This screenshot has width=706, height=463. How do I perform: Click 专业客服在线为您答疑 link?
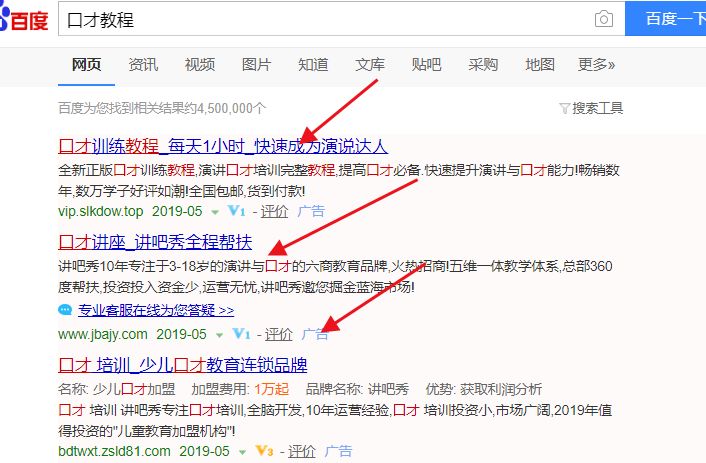point(156,310)
